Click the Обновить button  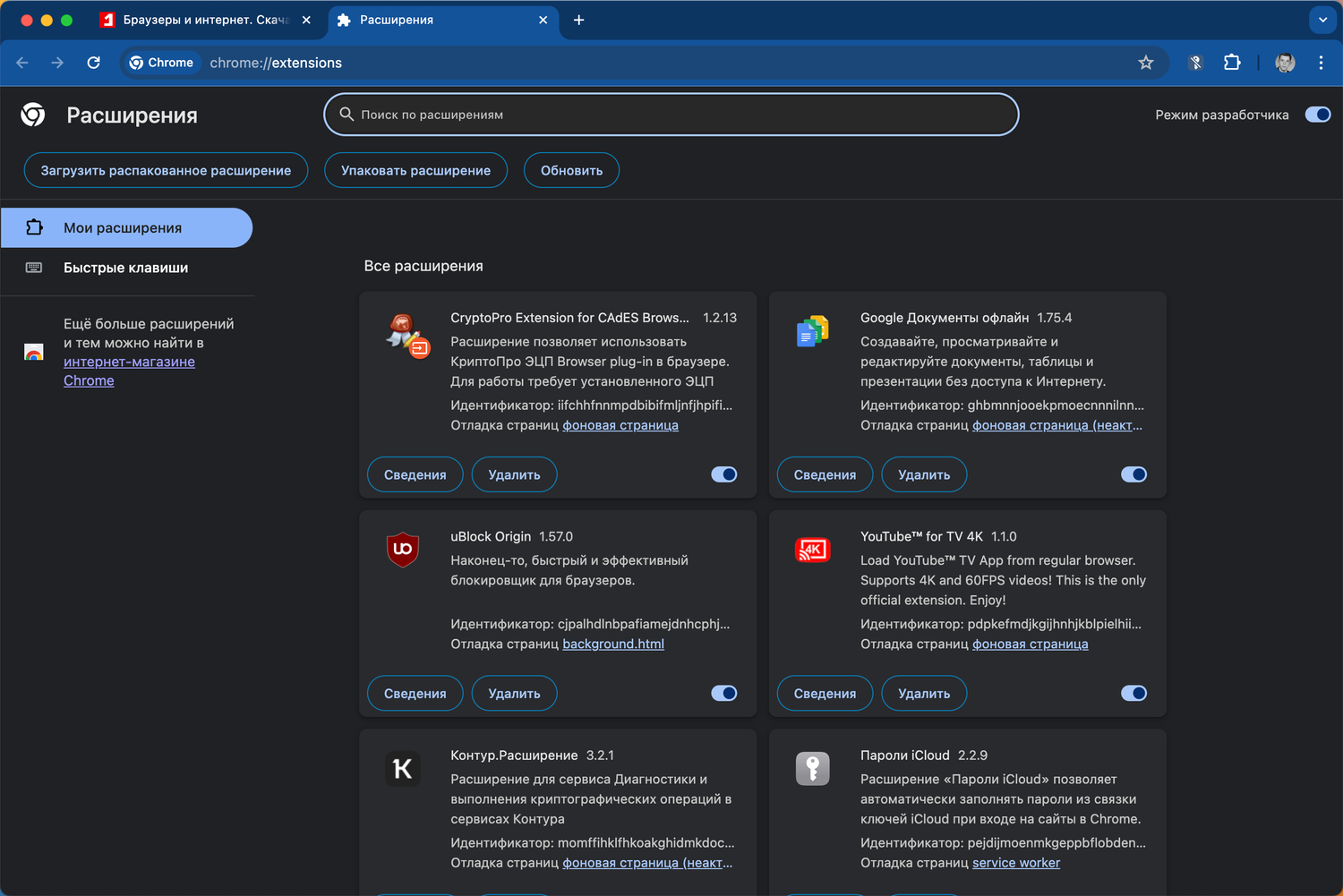point(571,170)
